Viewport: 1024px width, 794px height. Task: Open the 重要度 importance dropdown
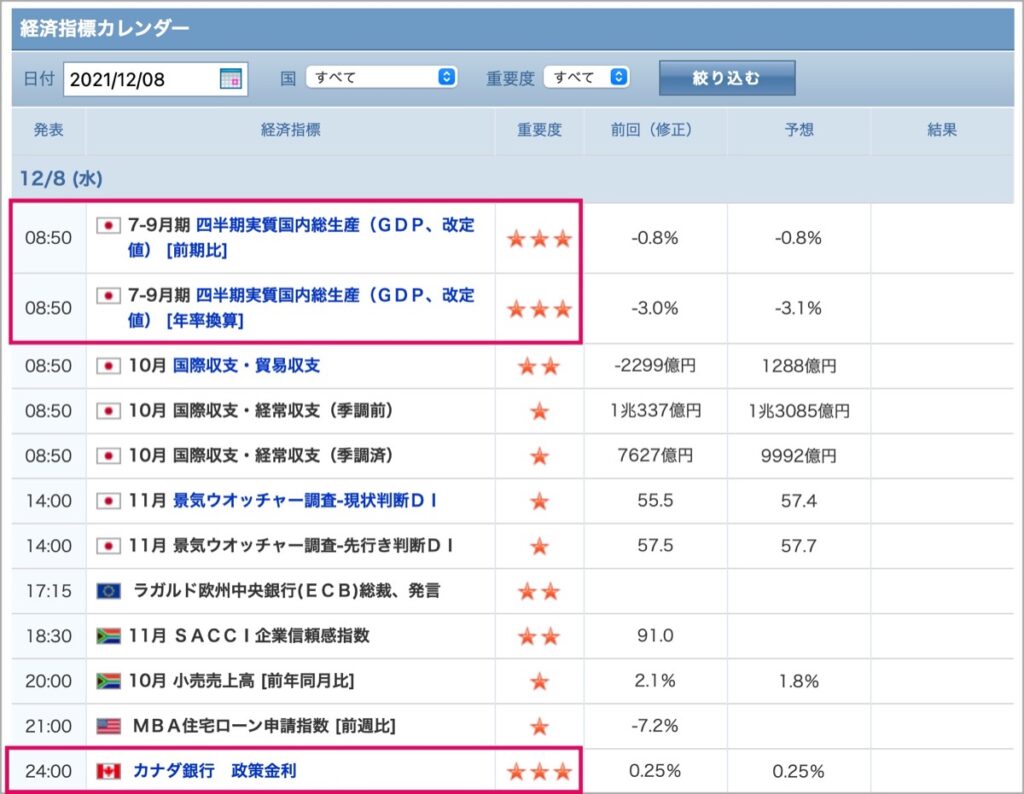[x=586, y=77]
